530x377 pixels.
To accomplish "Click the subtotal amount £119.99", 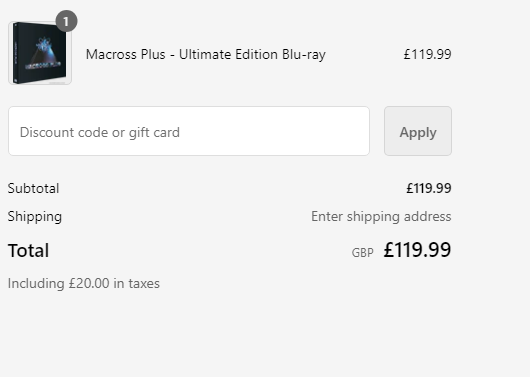I will [429, 188].
